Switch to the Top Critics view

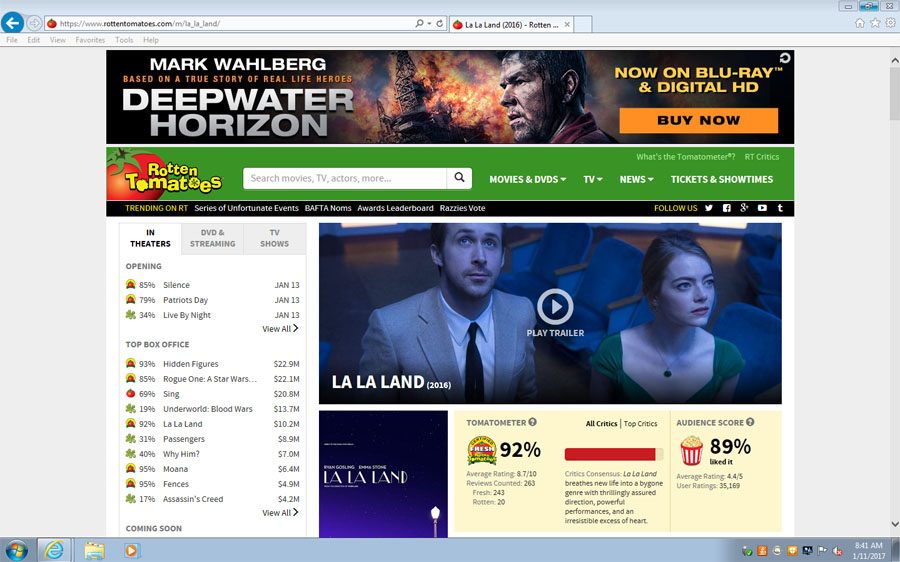tap(641, 424)
